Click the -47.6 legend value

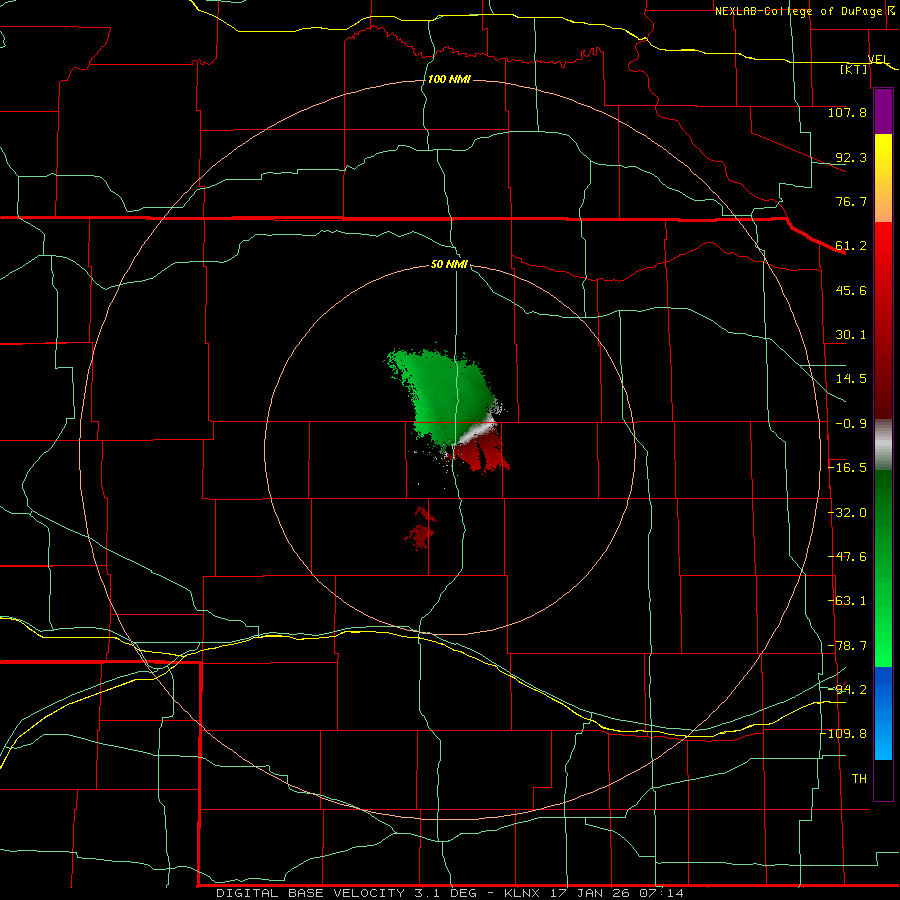pyautogui.click(x=847, y=557)
